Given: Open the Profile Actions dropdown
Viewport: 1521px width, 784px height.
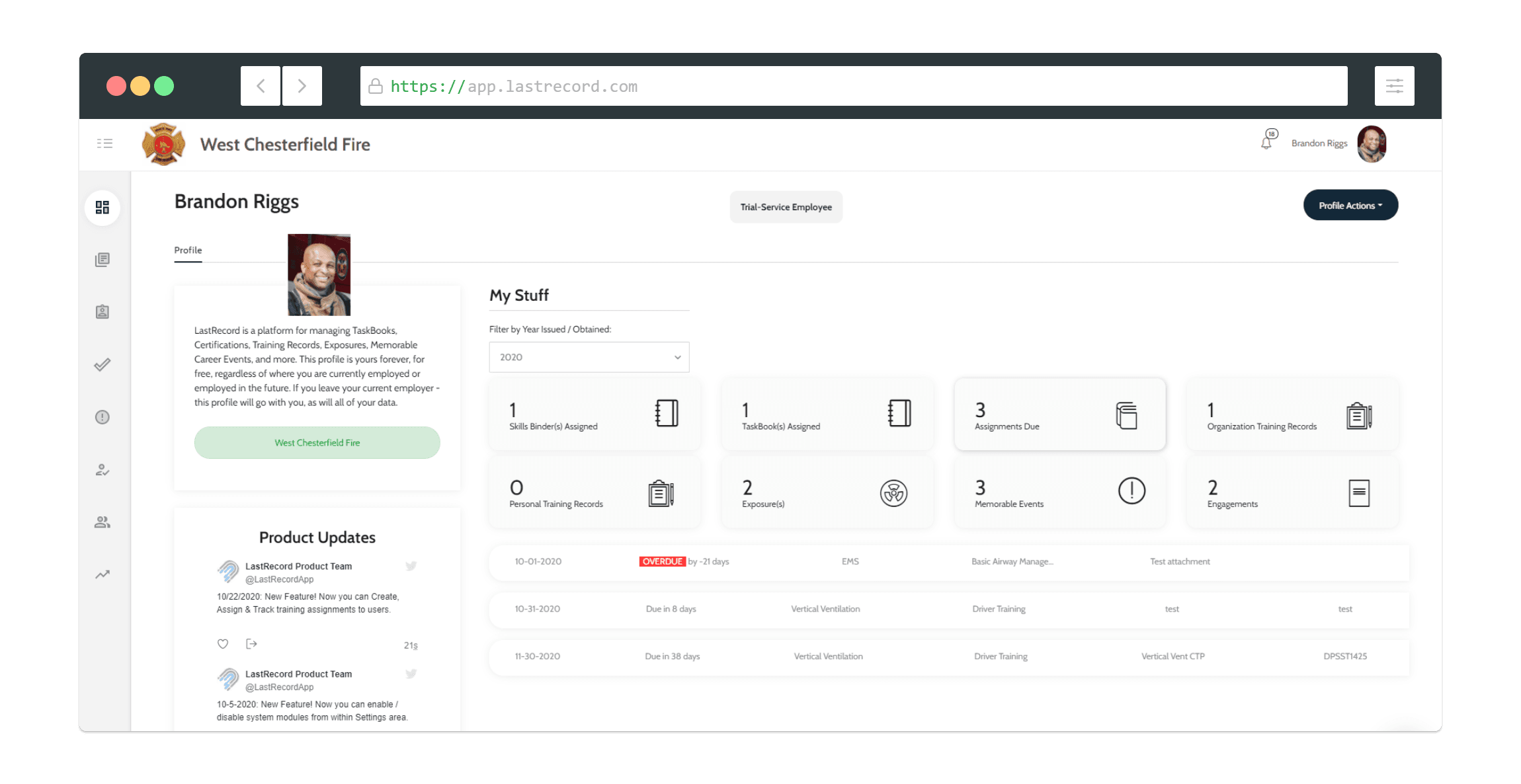Looking at the screenshot, I should click(1350, 206).
